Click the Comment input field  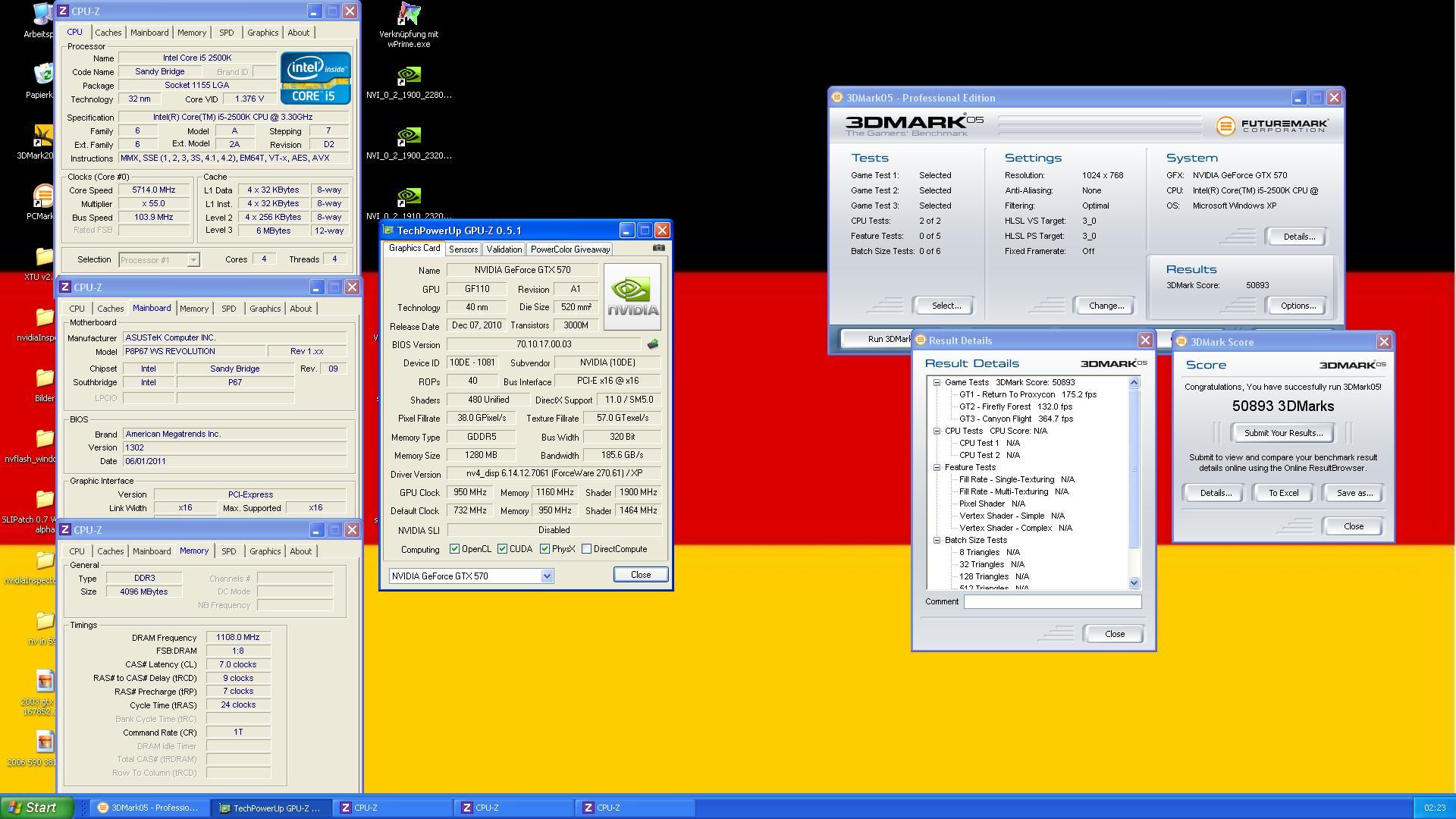[1052, 602]
